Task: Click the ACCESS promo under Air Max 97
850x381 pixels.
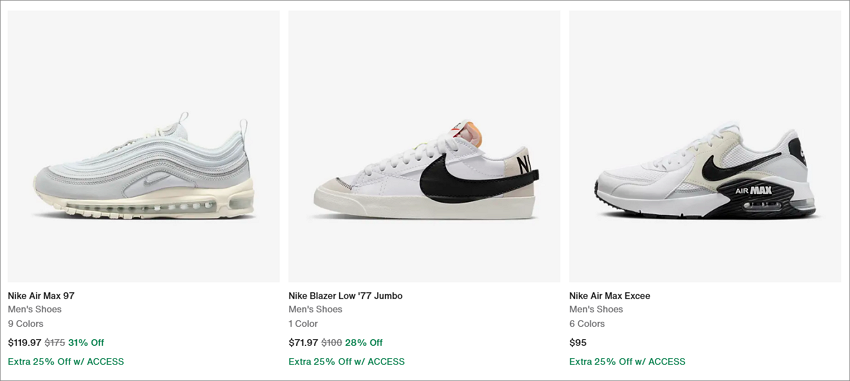Action: point(66,361)
